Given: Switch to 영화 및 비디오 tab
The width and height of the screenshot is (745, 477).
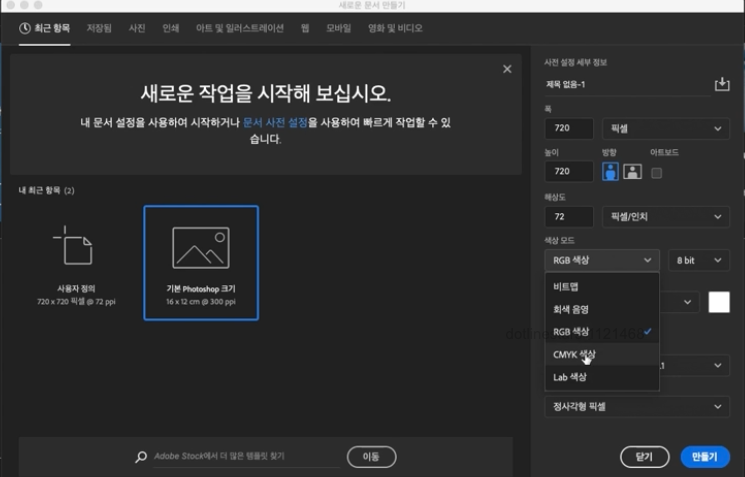Looking at the screenshot, I should coord(395,29).
